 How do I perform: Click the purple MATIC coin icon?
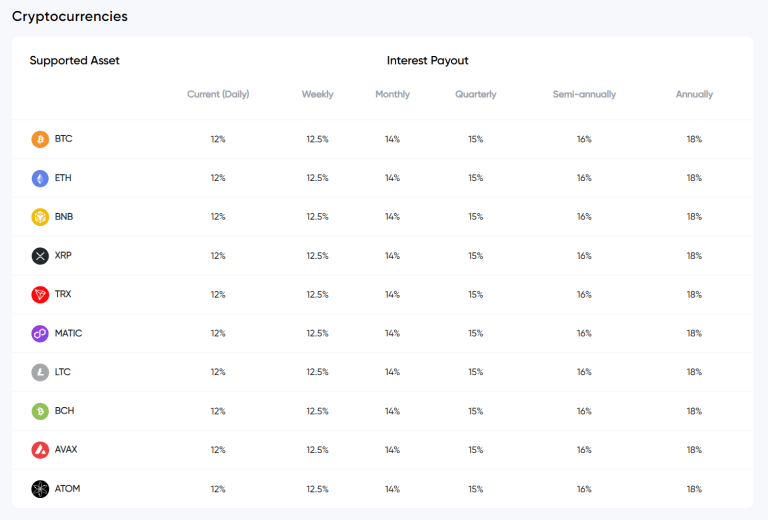(40, 334)
